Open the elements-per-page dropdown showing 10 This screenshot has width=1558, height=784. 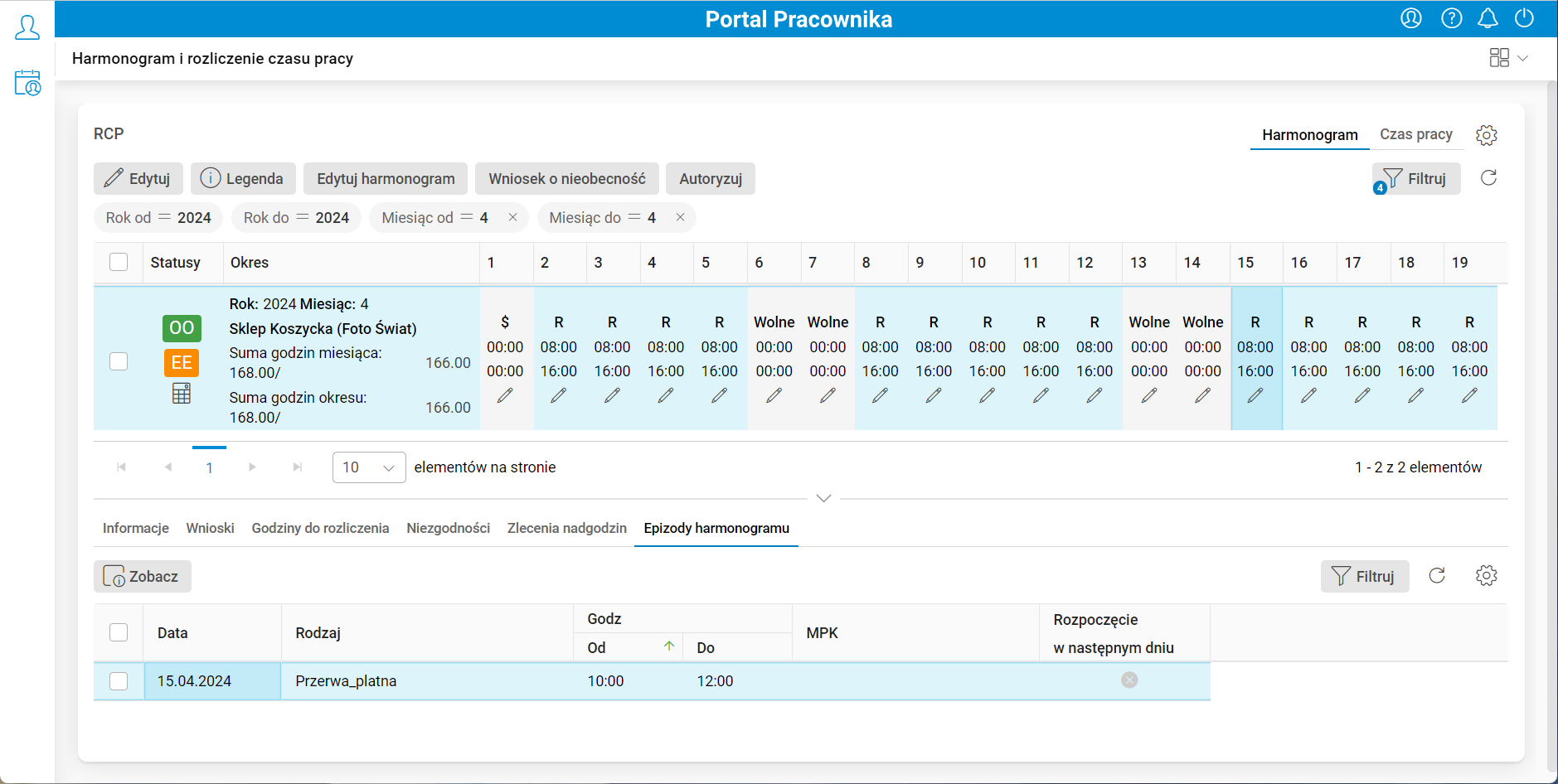coord(368,467)
